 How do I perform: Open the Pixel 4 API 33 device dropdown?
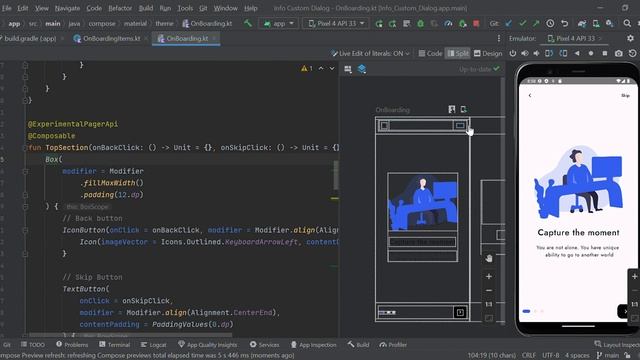click(336, 24)
